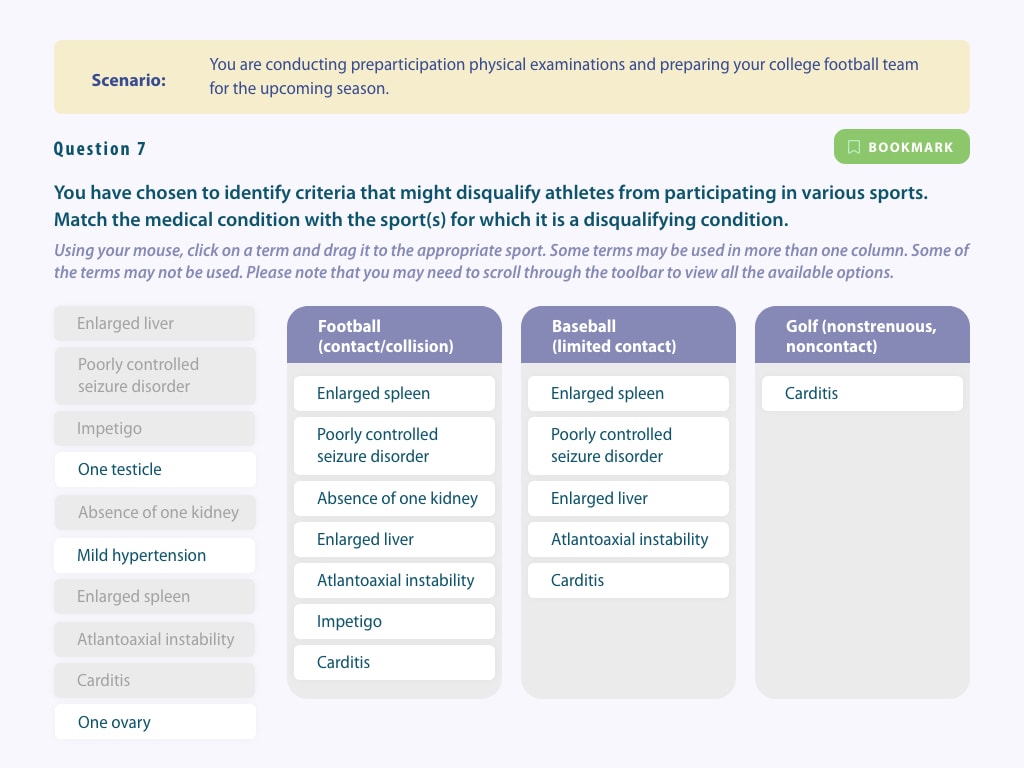Screen dimensions: 1024x768
Task: Click the greyed Impetigo term in the list
Action: click(x=155, y=428)
